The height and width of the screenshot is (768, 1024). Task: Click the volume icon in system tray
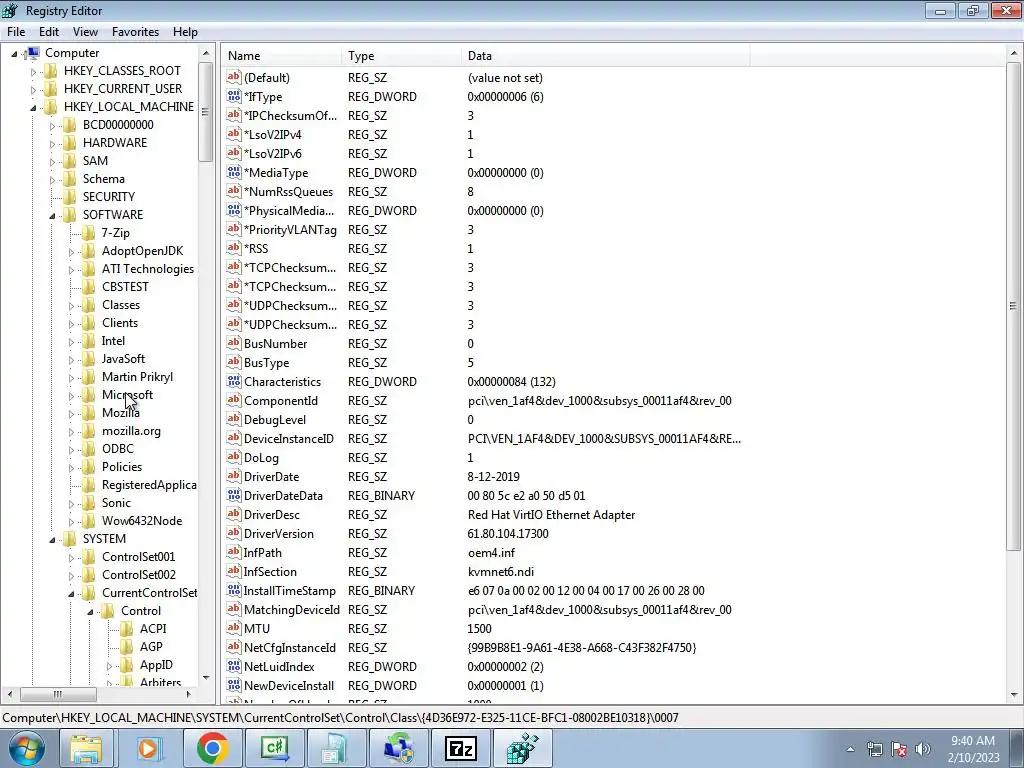[x=923, y=749]
